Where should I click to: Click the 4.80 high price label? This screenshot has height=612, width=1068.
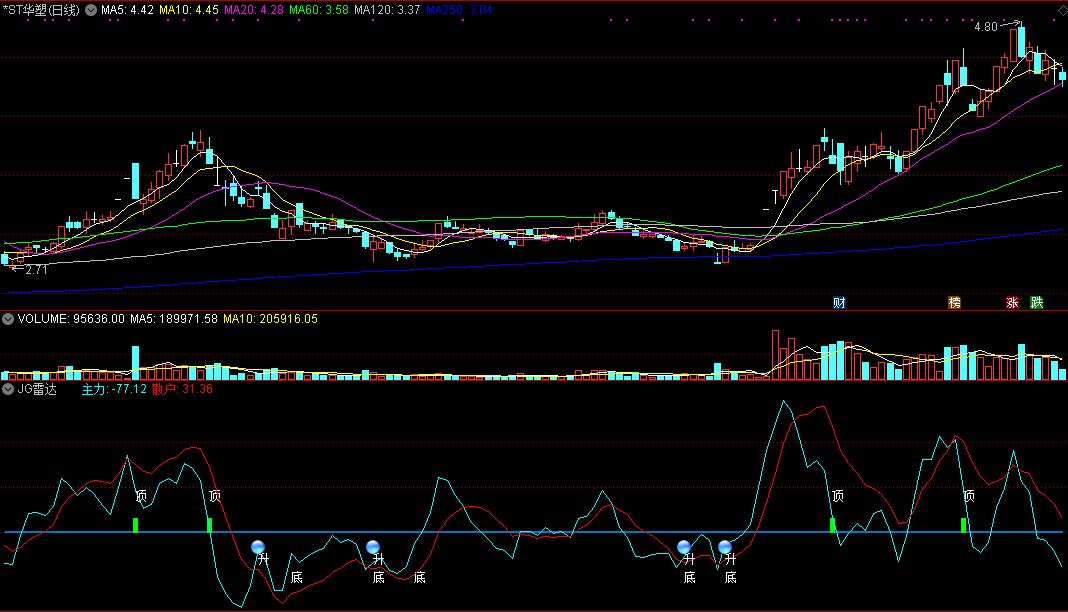986,27
